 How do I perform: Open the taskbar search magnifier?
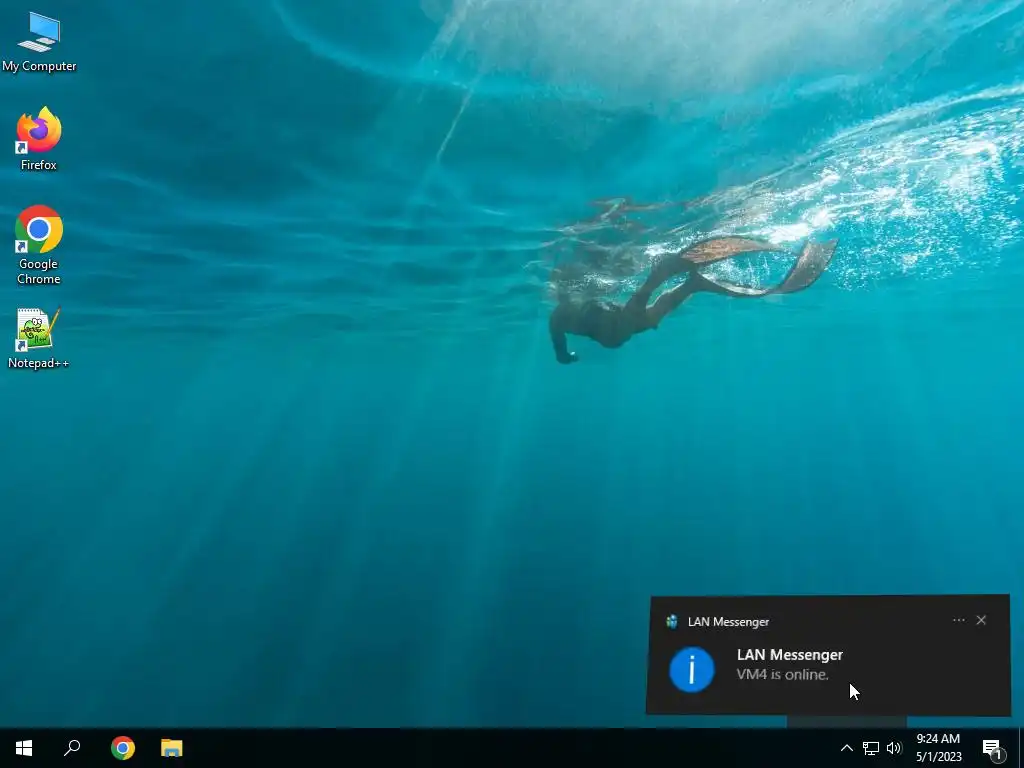(72, 748)
